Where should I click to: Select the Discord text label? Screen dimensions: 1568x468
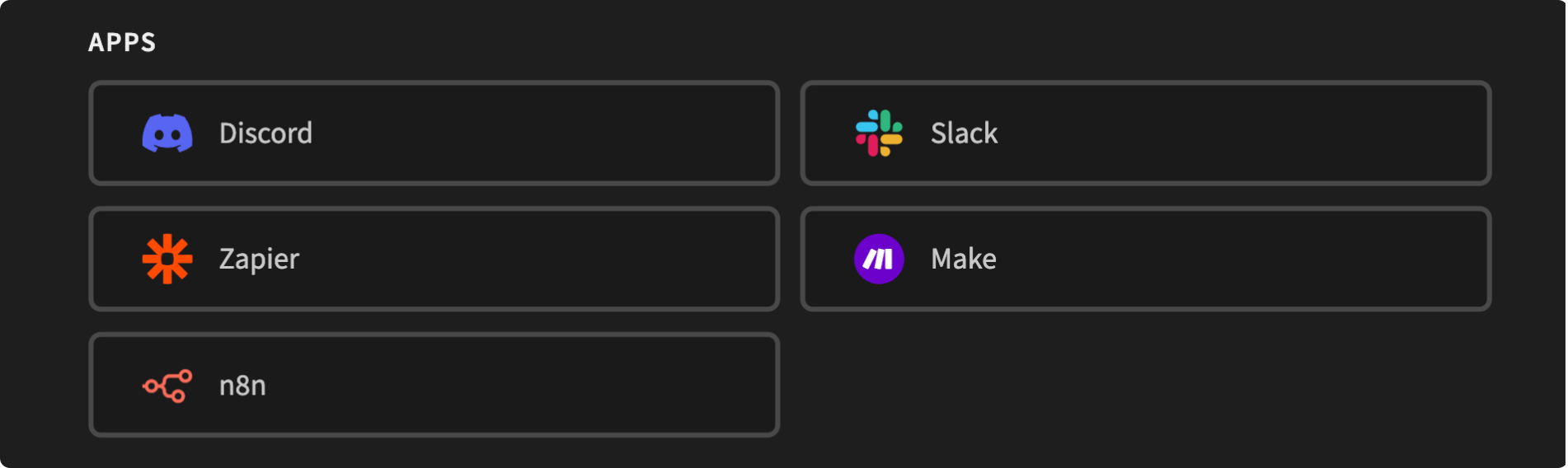[265, 133]
